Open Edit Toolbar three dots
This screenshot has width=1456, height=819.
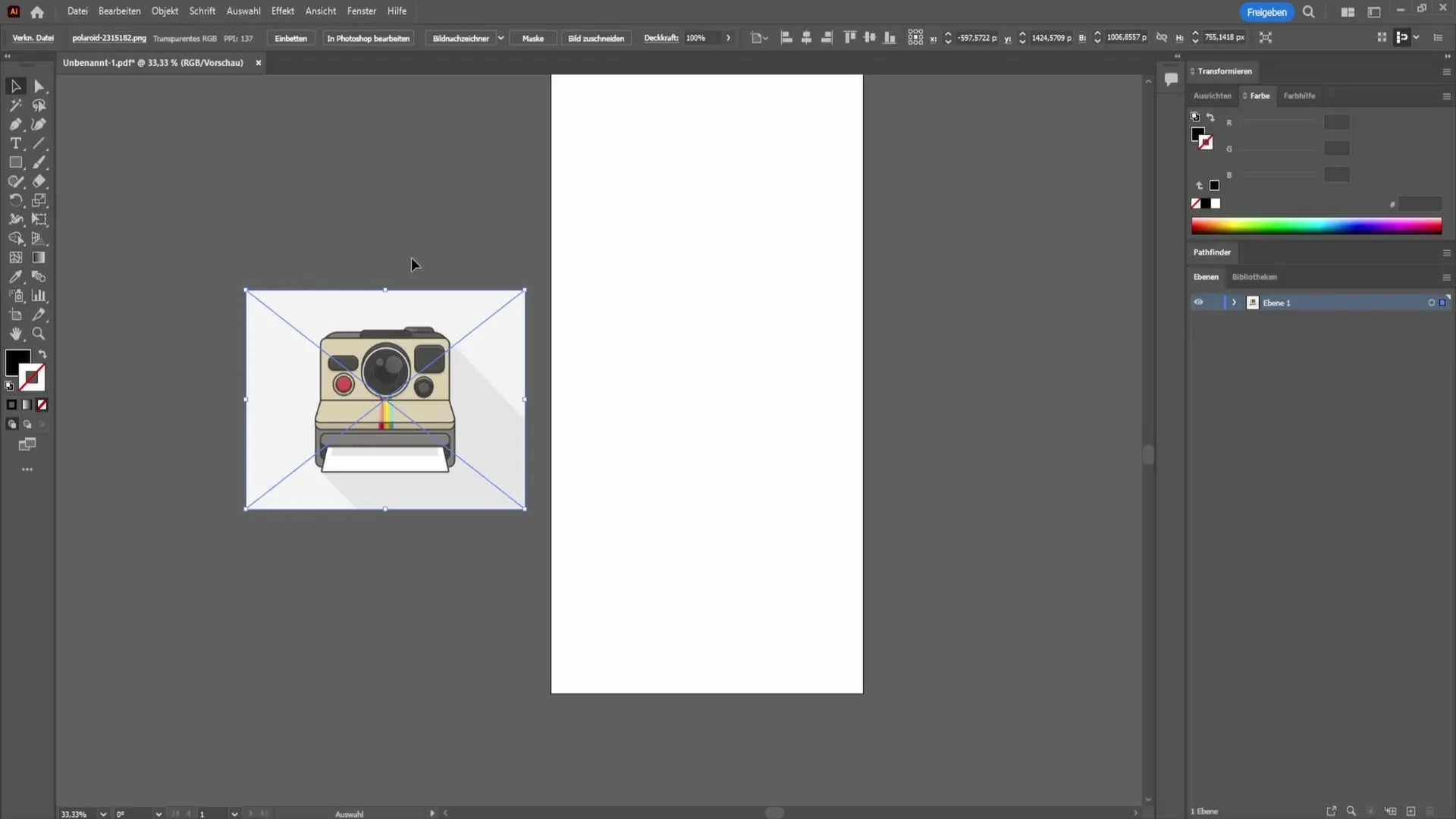pos(27,469)
